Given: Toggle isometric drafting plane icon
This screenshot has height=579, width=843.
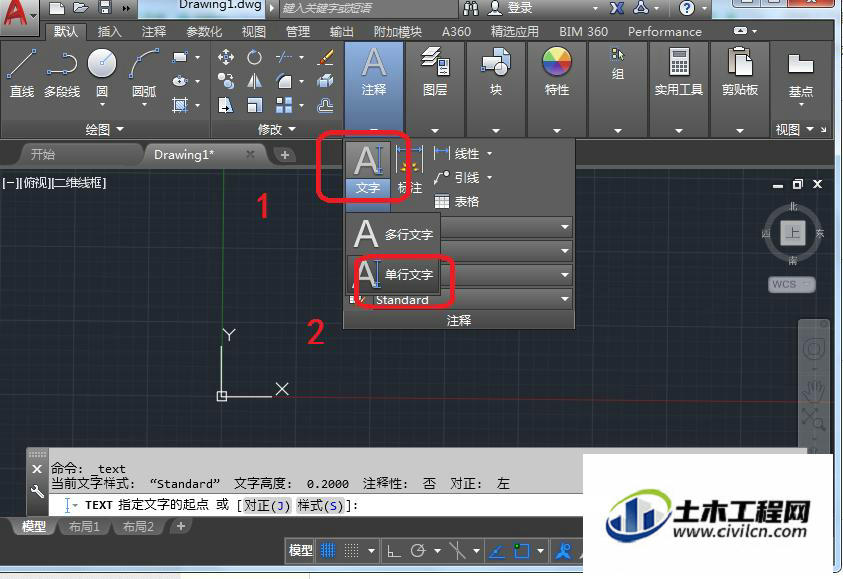Looking at the screenshot, I should [457, 551].
